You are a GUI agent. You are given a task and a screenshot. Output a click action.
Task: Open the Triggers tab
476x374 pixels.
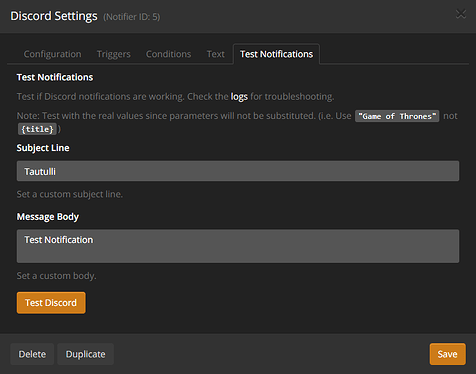tap(113, 54)
